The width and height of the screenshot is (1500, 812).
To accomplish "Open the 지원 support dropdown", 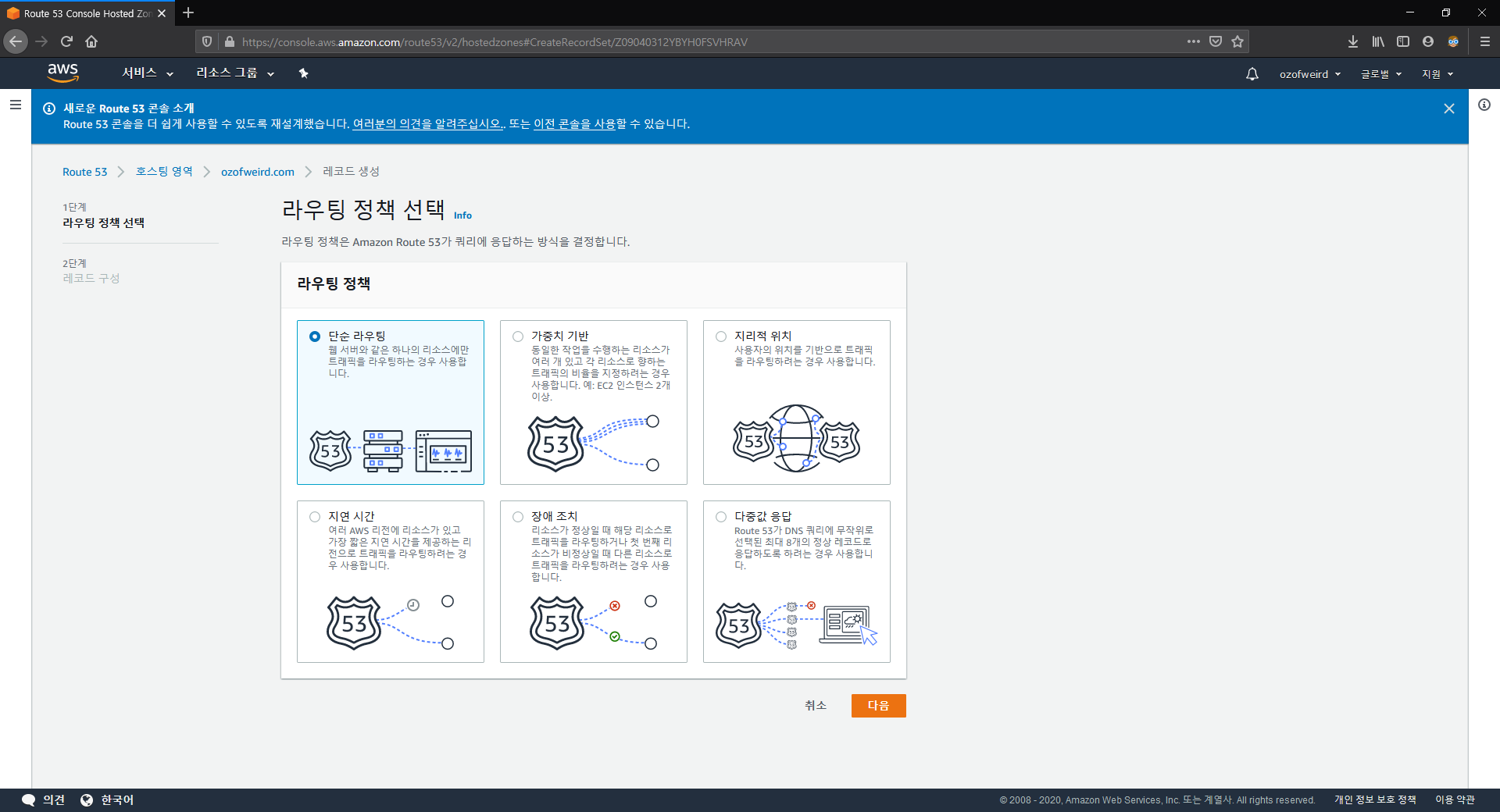I will (1437, 74).
